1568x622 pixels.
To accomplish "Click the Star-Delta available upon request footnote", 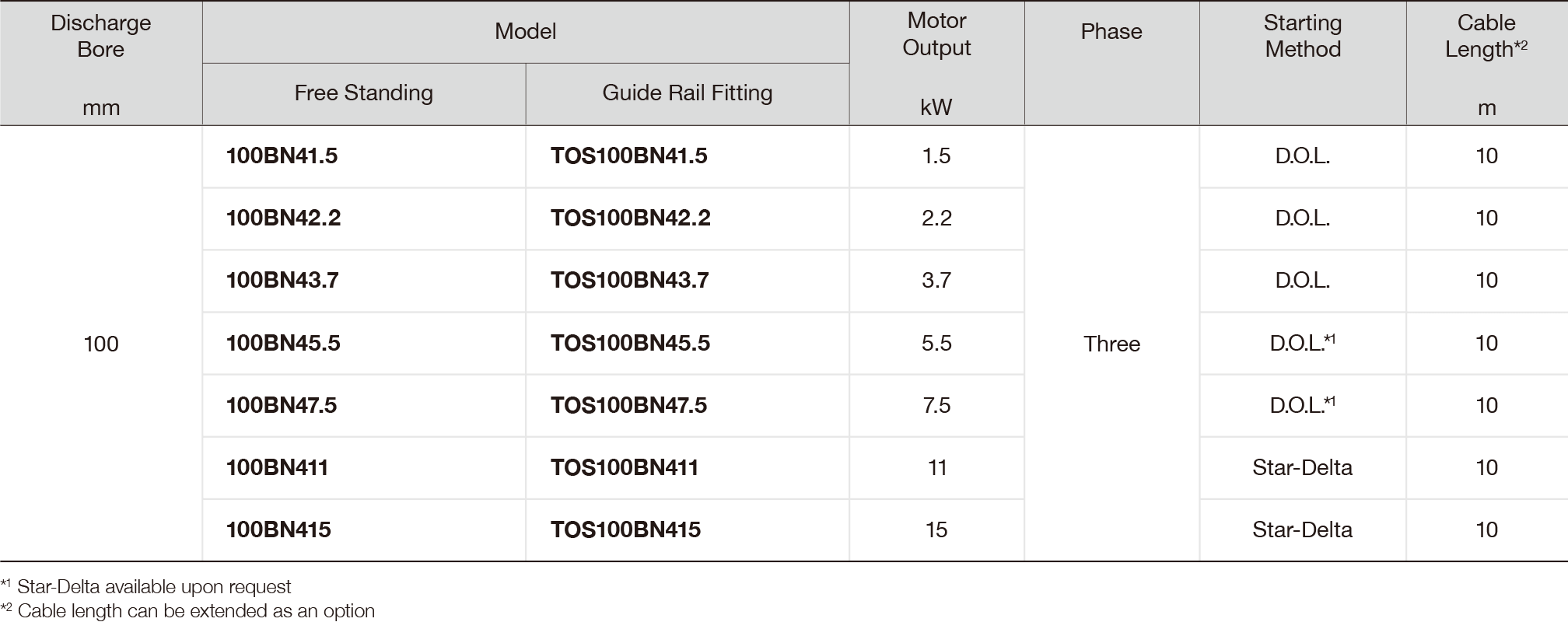I will pos(153,587).
